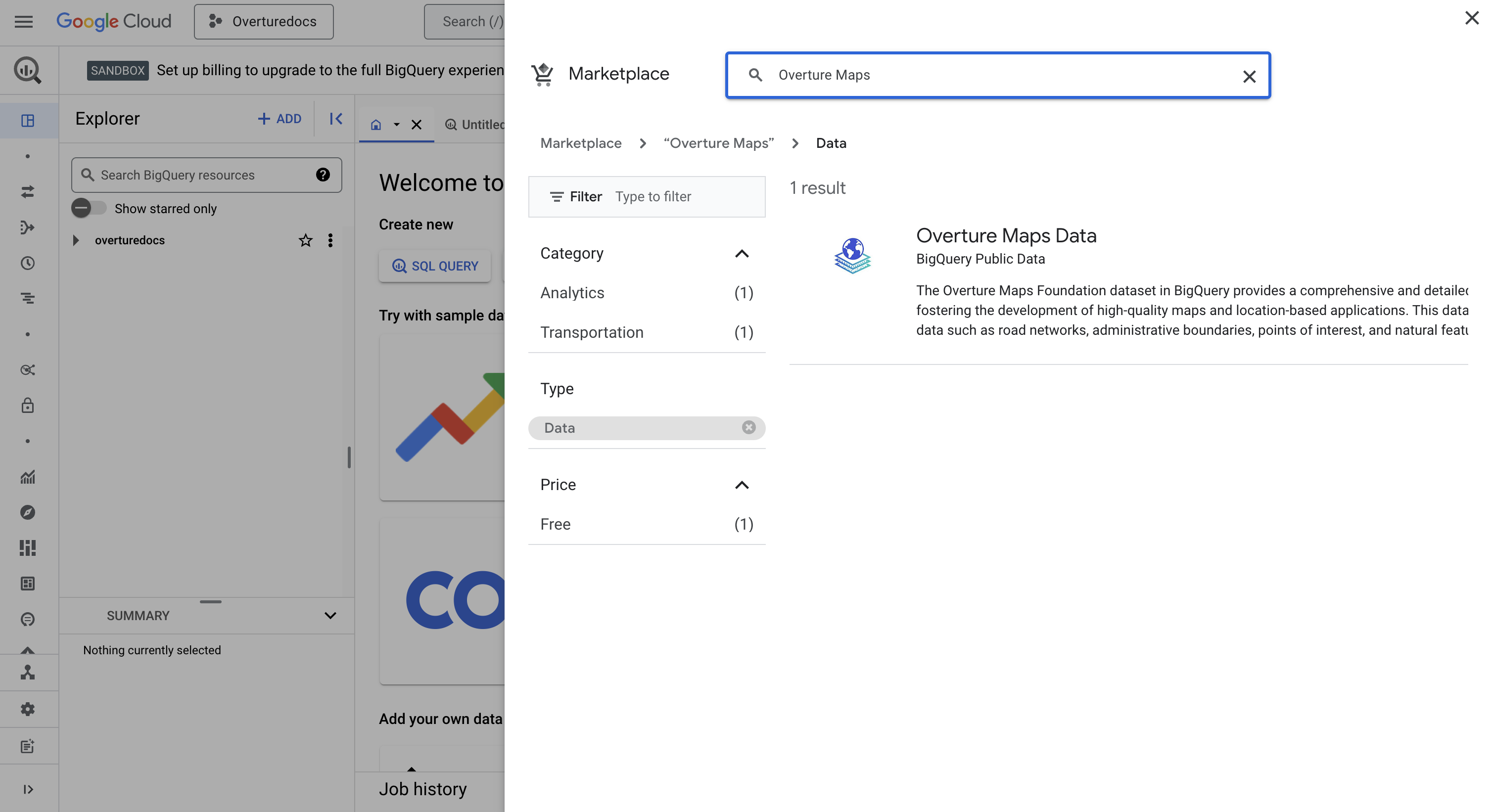The height and width of the screenshot is (812, 1492).
Task: Collapse the Explorer pane
Action: point(335,119)
